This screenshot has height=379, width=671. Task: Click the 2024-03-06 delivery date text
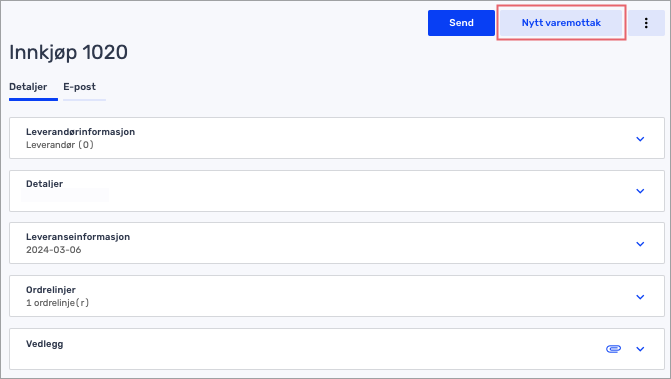53,250
